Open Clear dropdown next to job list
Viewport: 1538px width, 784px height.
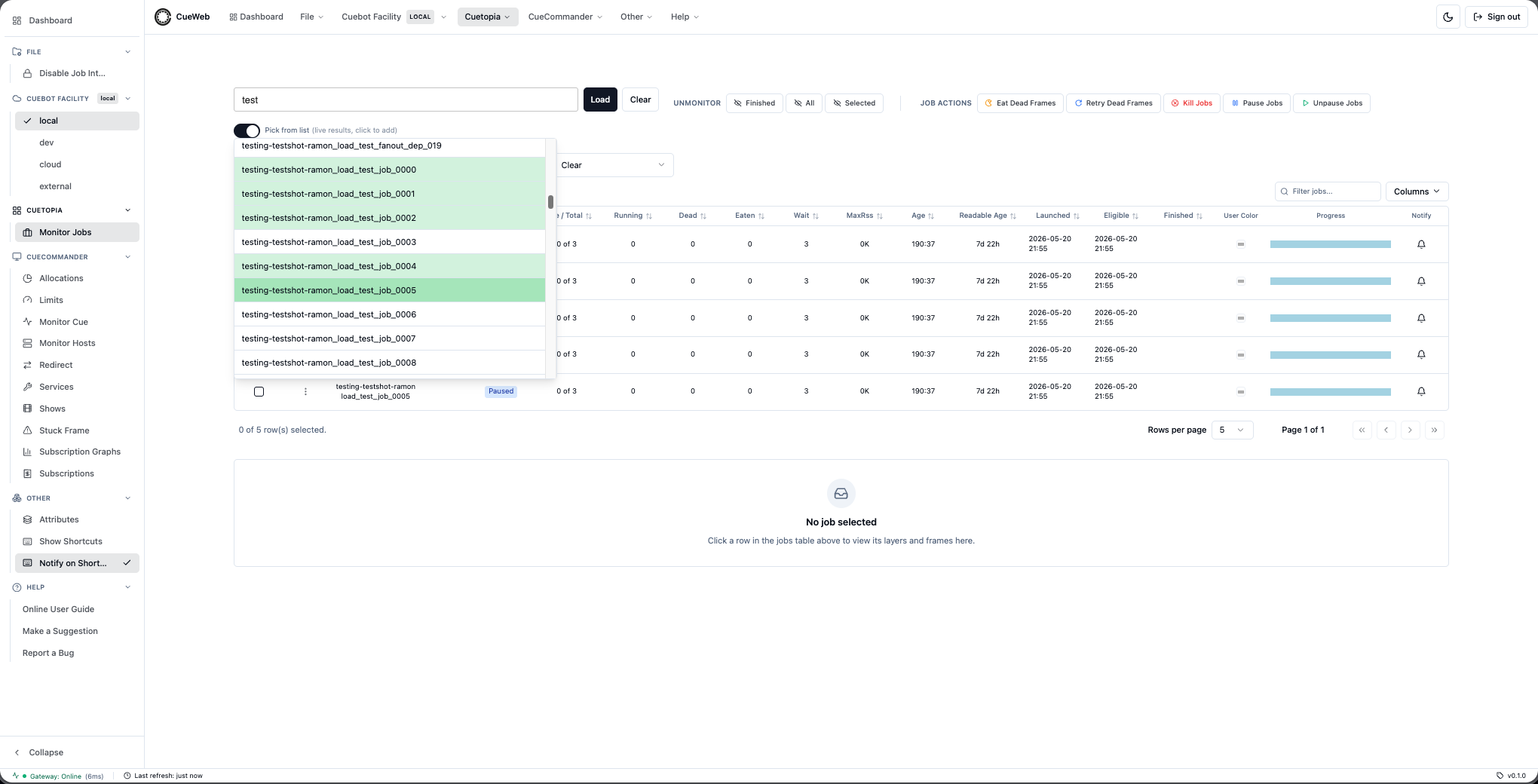[614, 165]
